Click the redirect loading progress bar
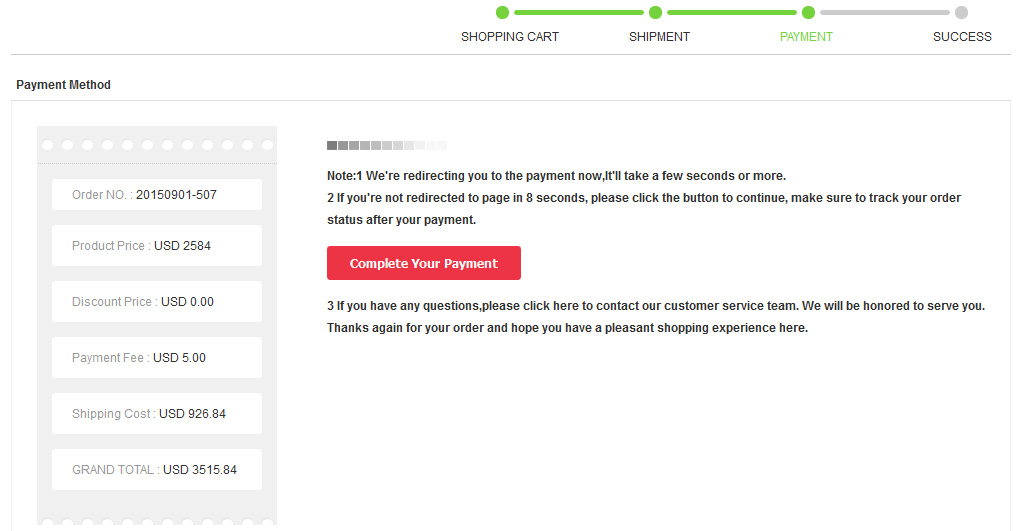Image resolution: width=1035 pixels, height=531 pixels. click(x=387, y=145)
